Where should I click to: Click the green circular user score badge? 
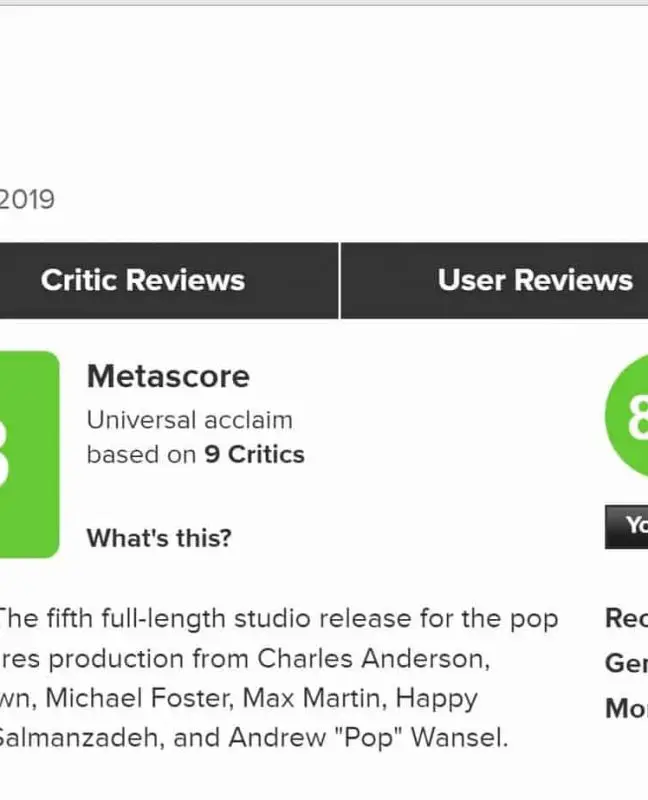[630, 416]
